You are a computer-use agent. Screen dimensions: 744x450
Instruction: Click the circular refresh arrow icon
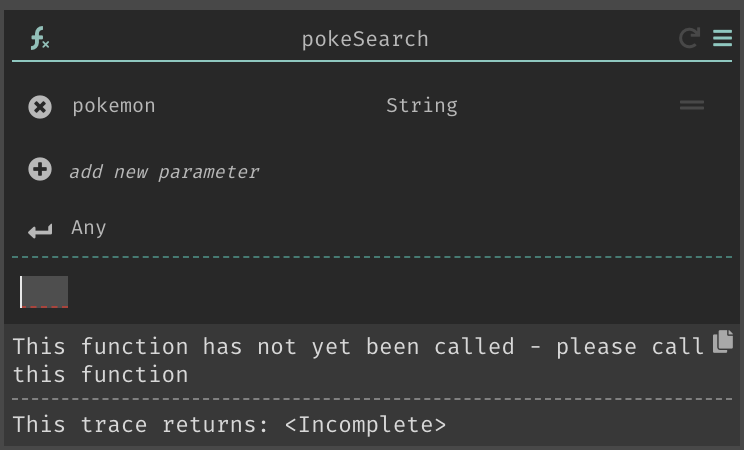click(x=689, y=38)
